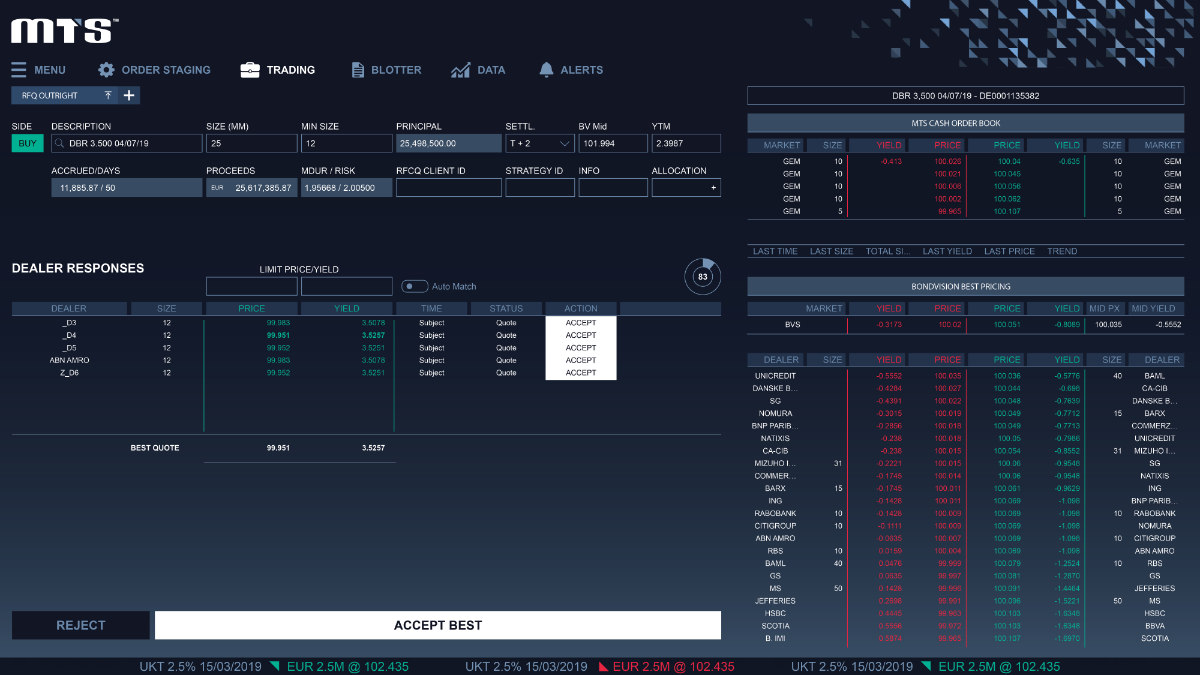Accept the quote from dealer Z_D6
This screenshot has width=1200, height=675.
tap(581, 372)
